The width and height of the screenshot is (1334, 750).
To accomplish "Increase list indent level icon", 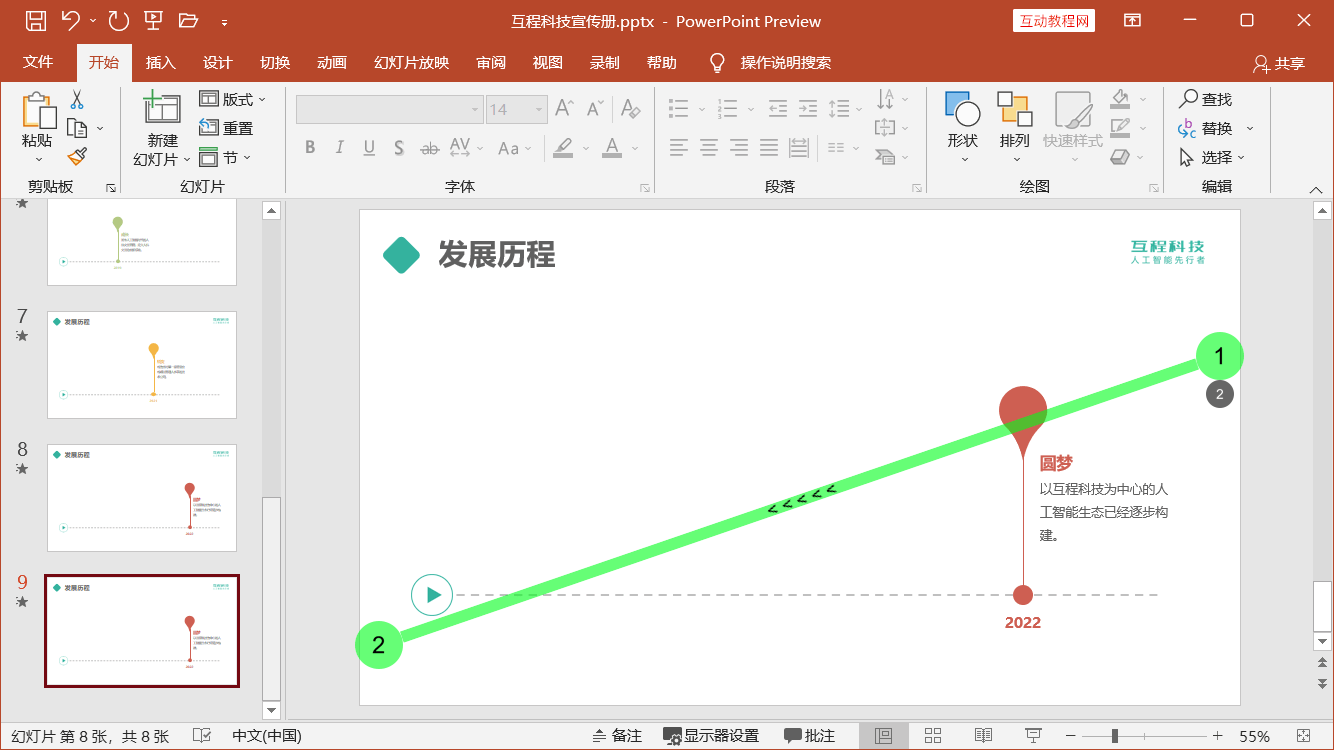I will point(808,108).
